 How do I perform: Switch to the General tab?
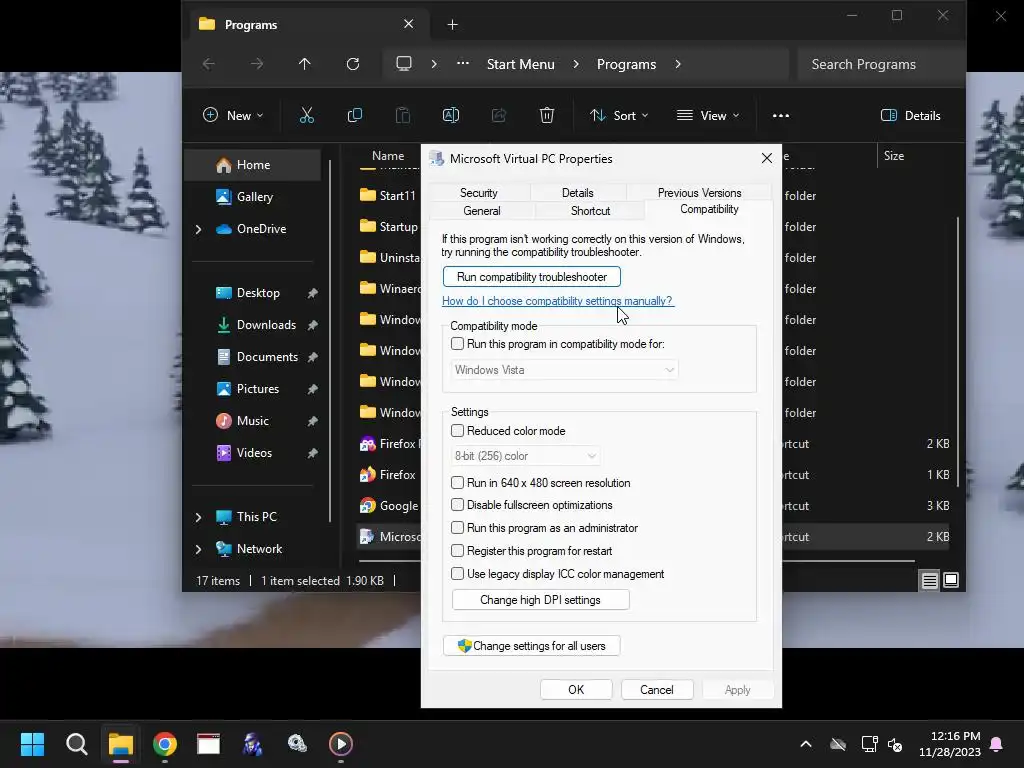pos(482,211)
